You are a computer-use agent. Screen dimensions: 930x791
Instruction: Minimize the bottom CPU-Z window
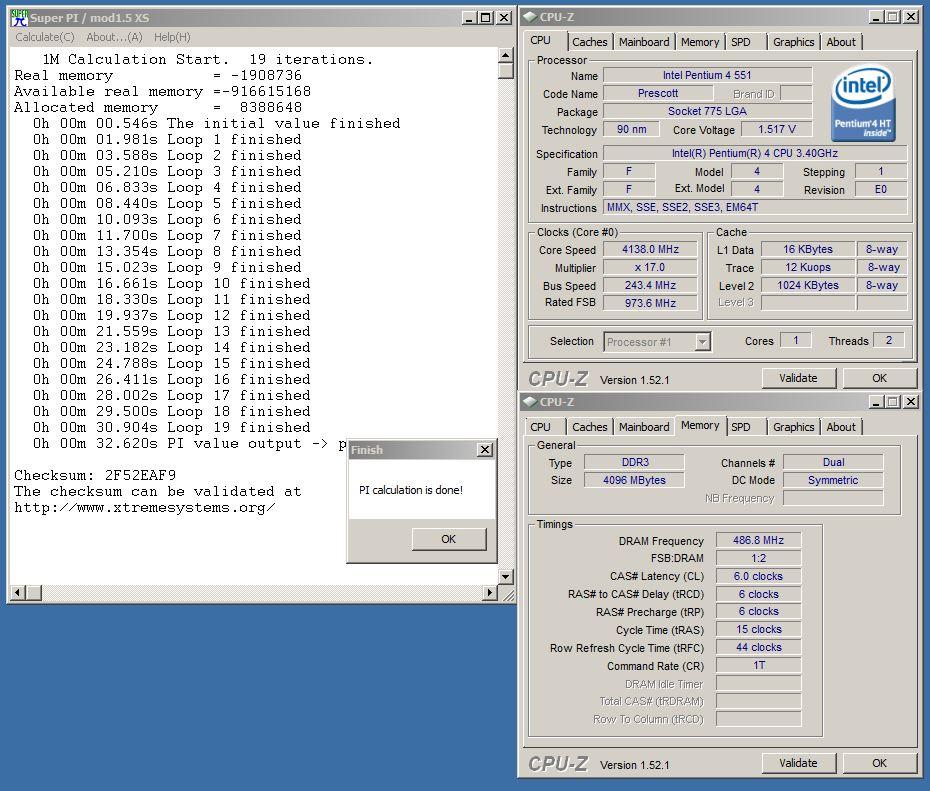877,401
